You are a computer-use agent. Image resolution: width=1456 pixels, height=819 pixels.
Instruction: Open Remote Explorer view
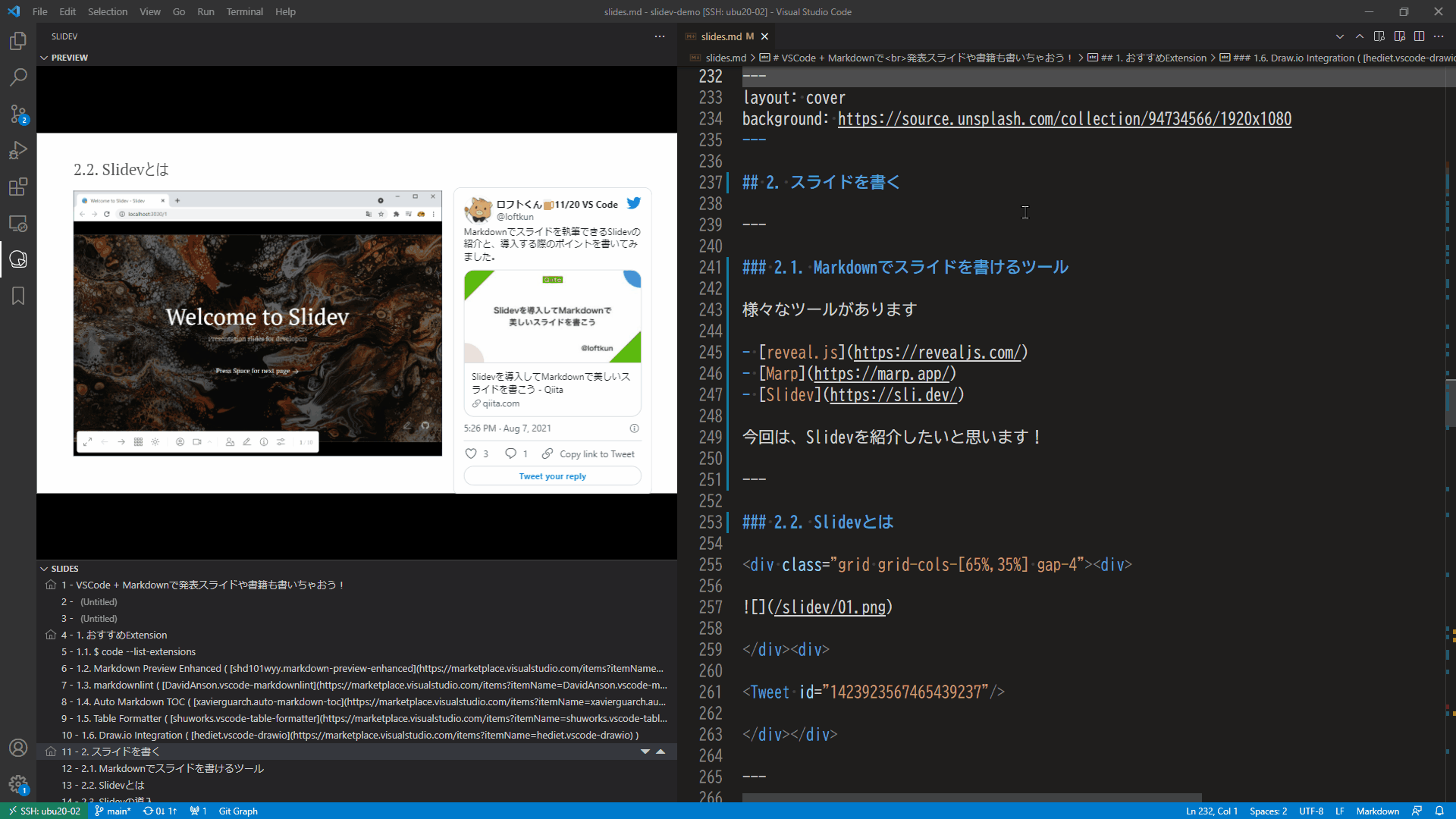click(18, 224)
